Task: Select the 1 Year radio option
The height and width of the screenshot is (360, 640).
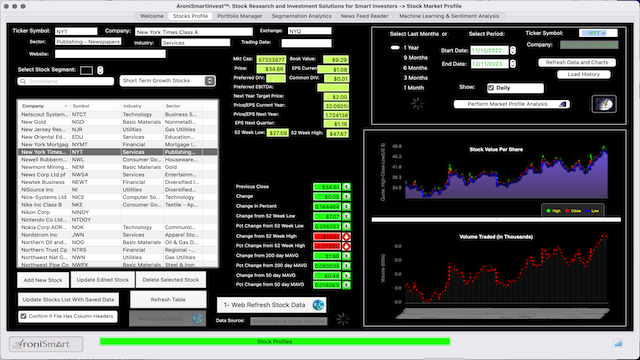Action: (x=395, y=48)
